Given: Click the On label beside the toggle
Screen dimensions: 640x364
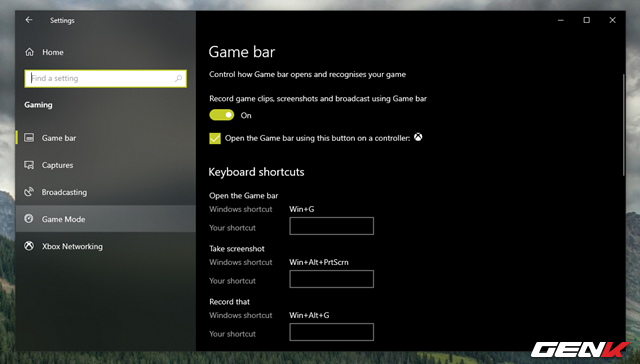Looking at the screenshot, I should point(246,115).
